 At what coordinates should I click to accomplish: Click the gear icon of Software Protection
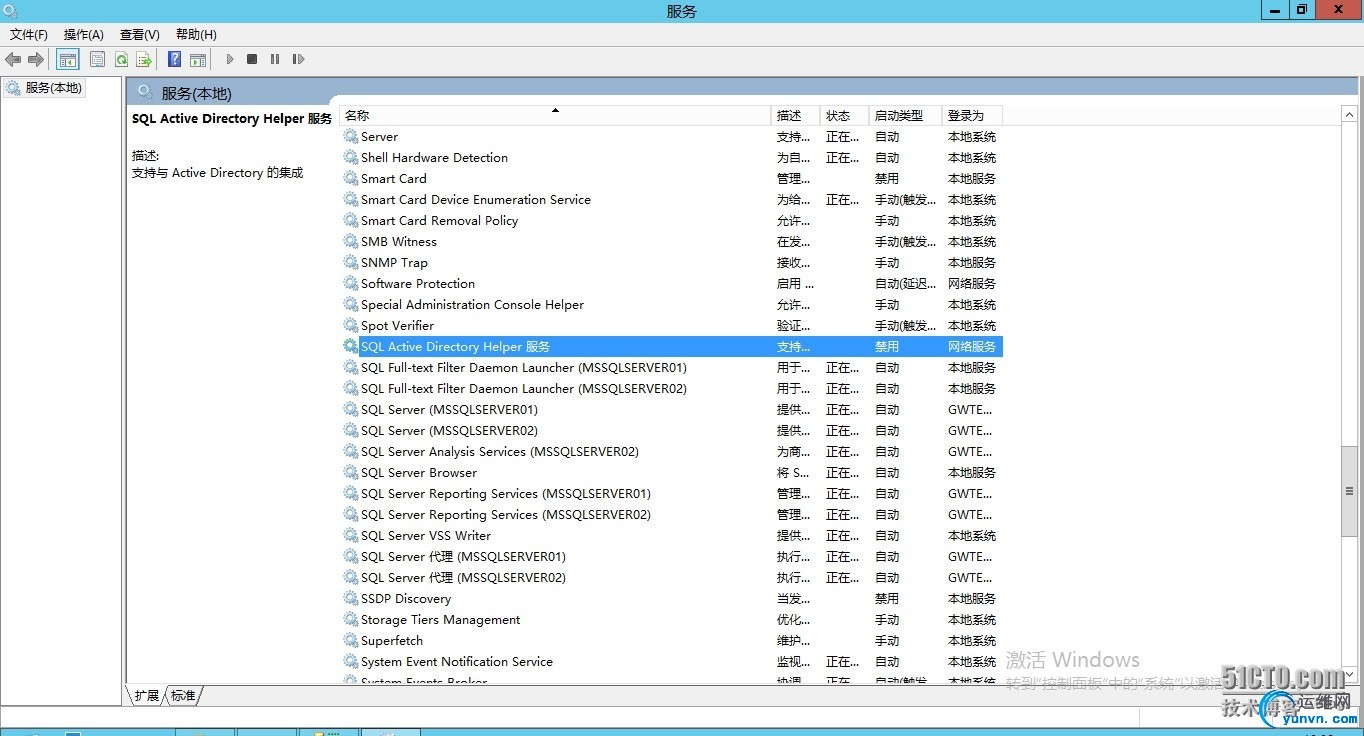point(351,284)
